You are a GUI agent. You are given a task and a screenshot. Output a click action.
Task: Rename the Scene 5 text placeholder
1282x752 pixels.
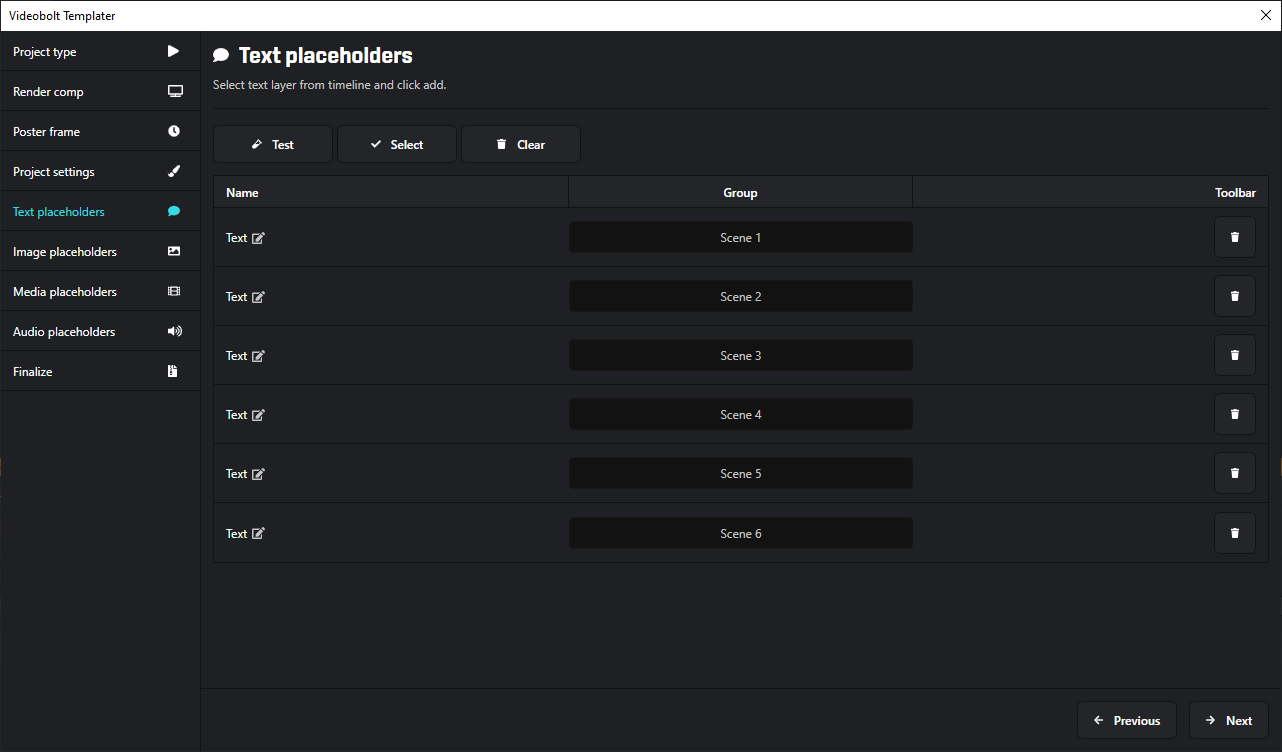tap(259, 474)
